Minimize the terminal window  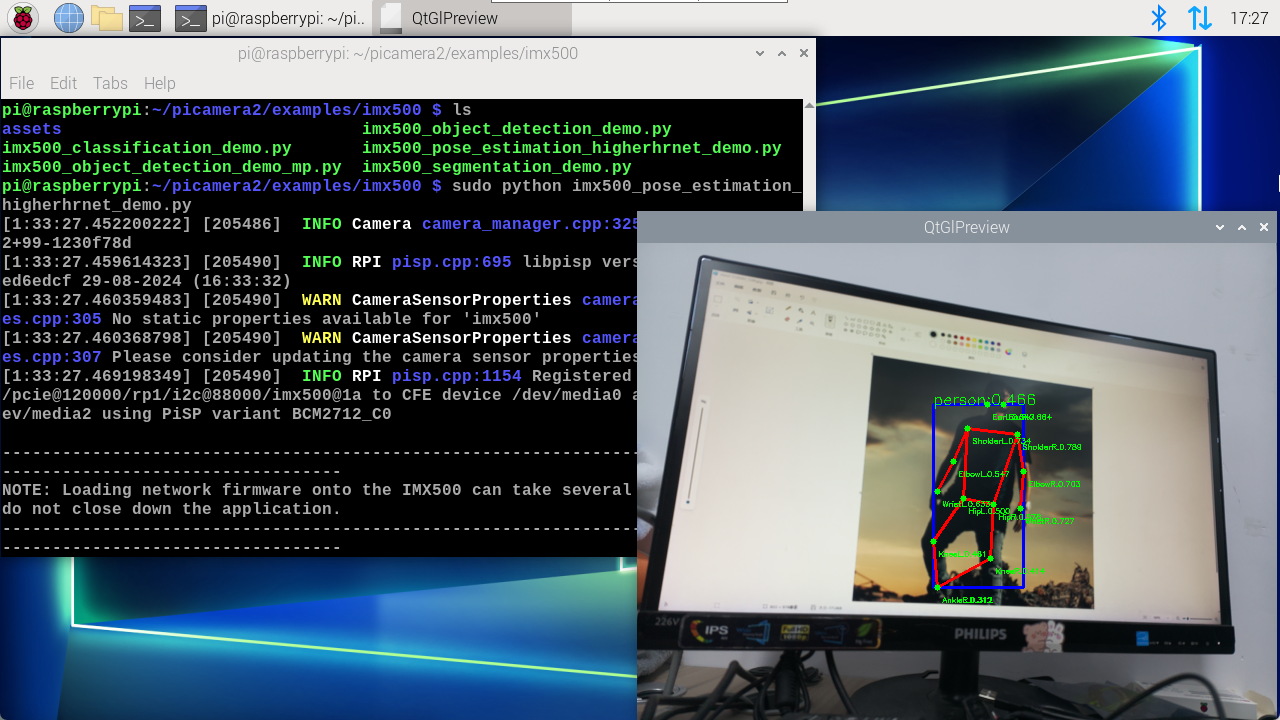point(759,53)
